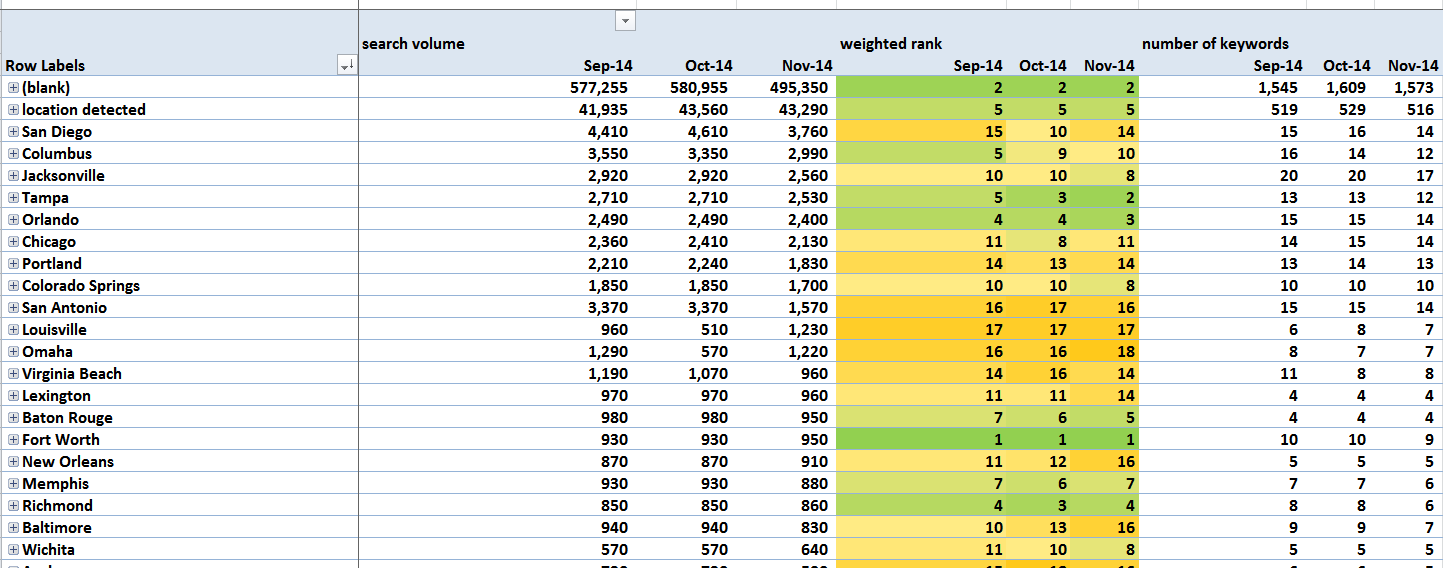The height and width of the screenshot is (568, 1443).
Task: Click the plus icon next to Baltimore
Action: click(x=14, y=528)
